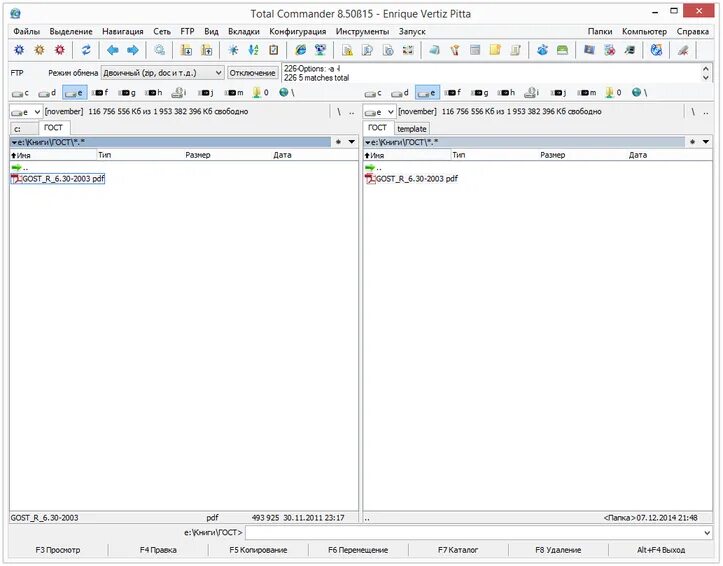Open the Конфигурация menu
This screenshot has width=723, height=566.
[x=297, y=31]
